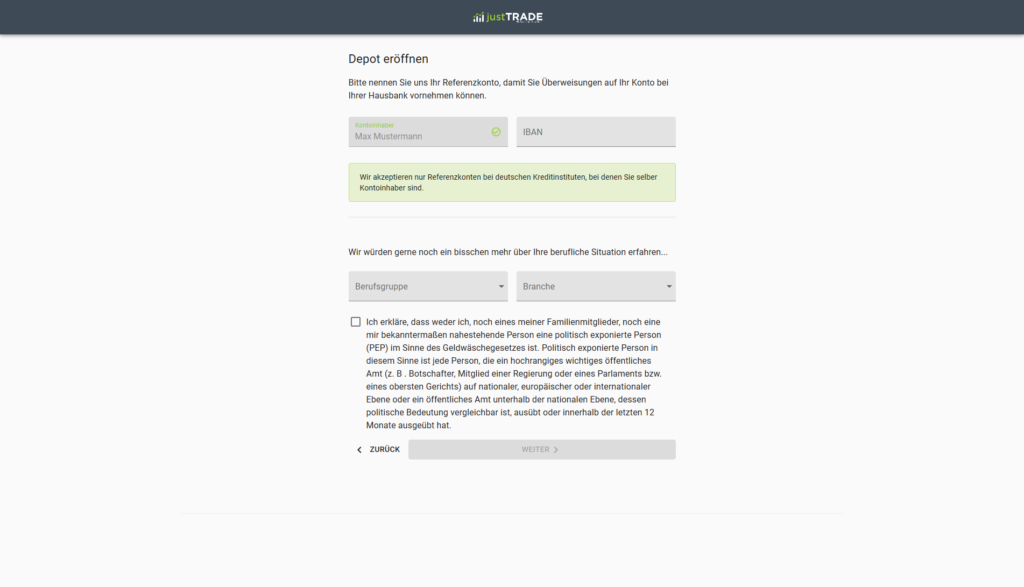The image size is (1024, 587).
Task: Click the Referenzkonto instruction paragraph
Action: pyautogui.click(x=508, y=89)
